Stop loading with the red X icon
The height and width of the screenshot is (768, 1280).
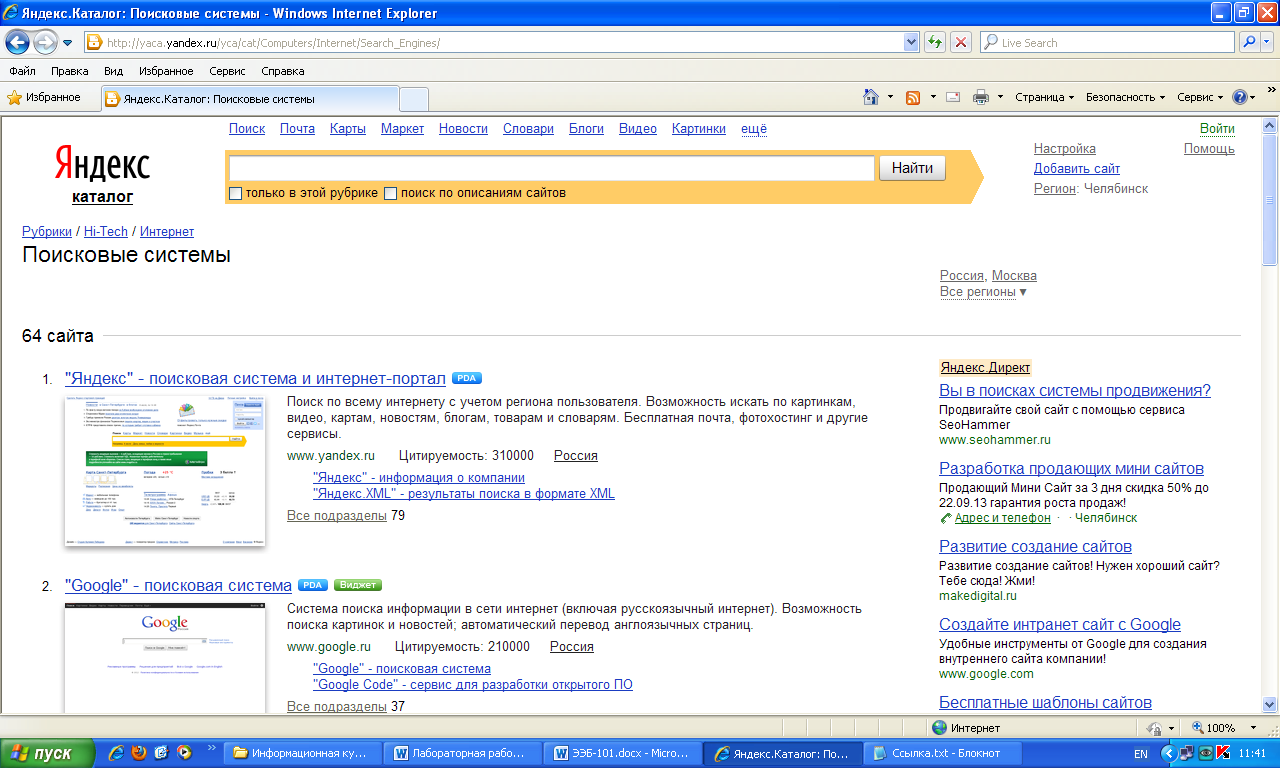tap(960, 42)
